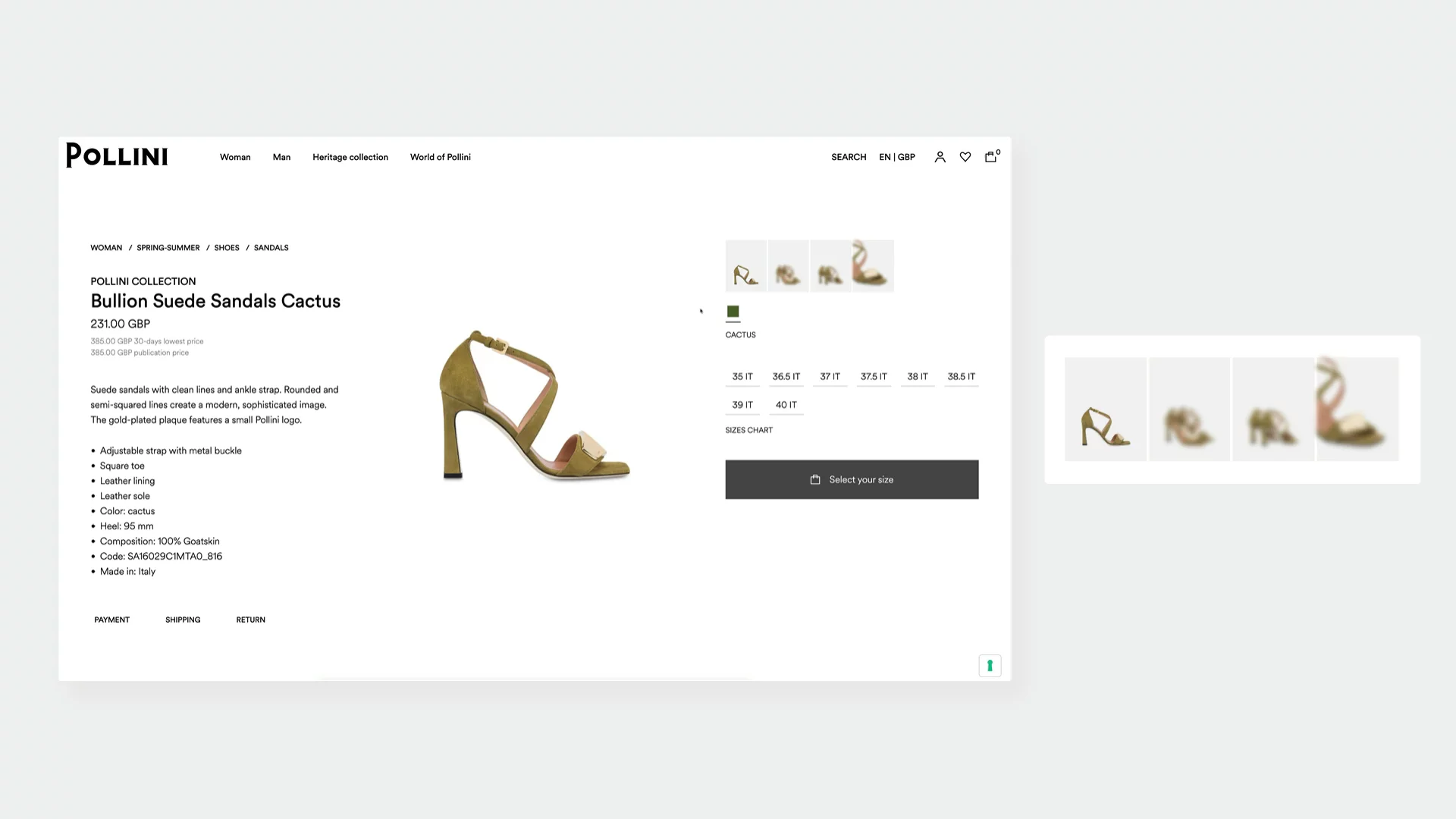Choose size 36.5 IT
This screenshot has height=819, width=1456.
786,377
